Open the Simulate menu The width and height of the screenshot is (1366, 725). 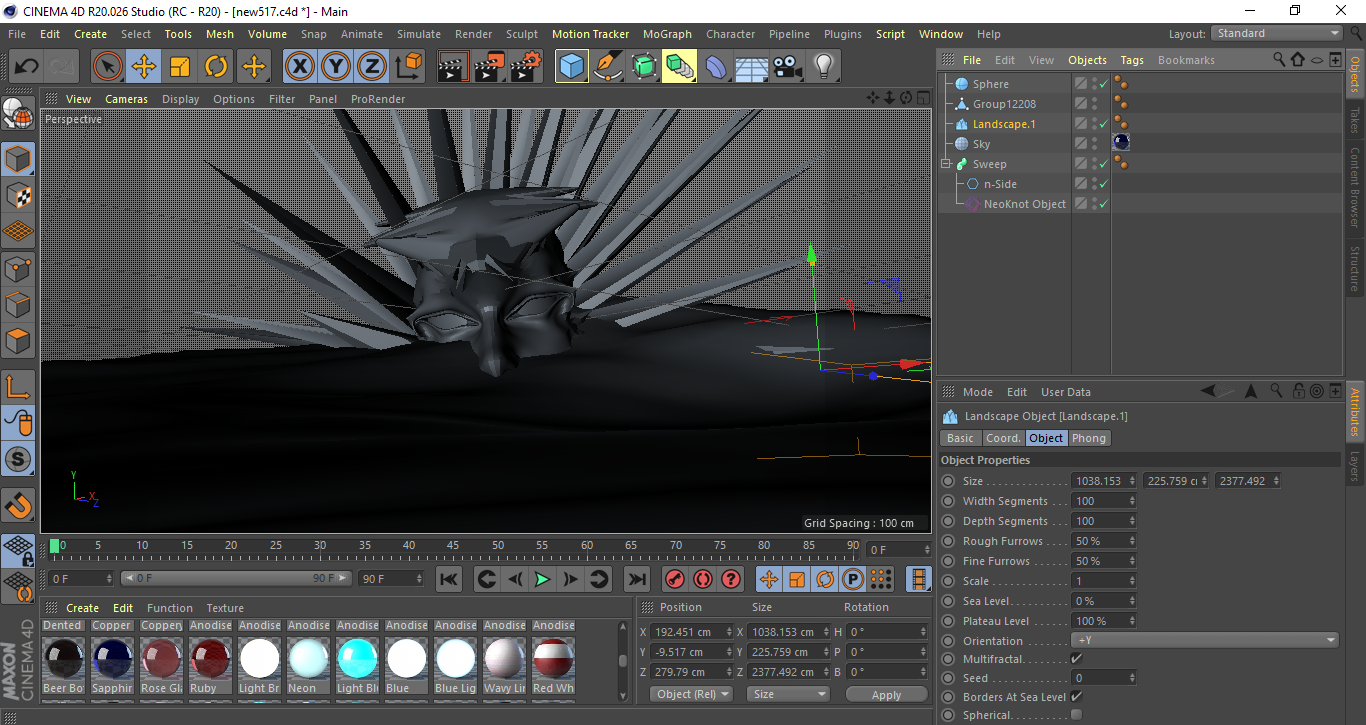pyautogui.click(x=418, y=34)
